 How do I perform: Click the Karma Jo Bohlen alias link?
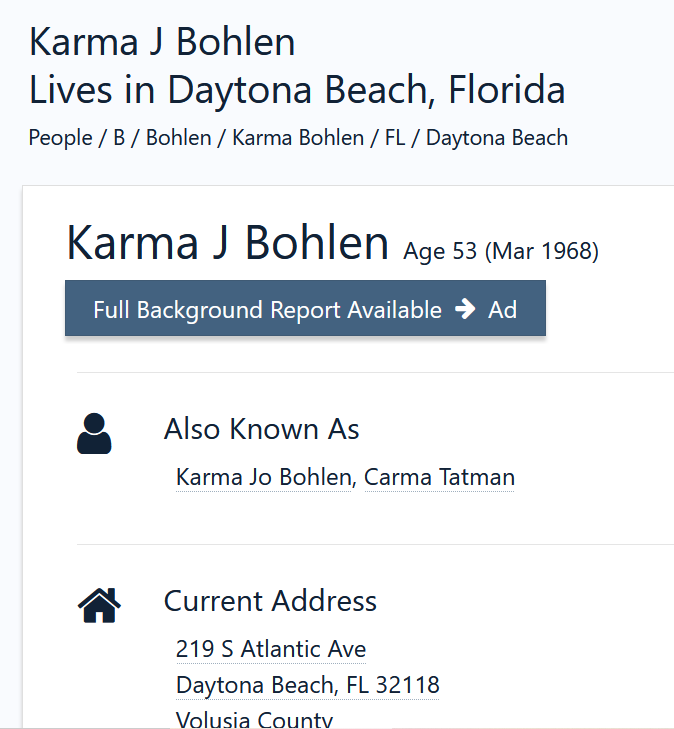coord(264,477)
